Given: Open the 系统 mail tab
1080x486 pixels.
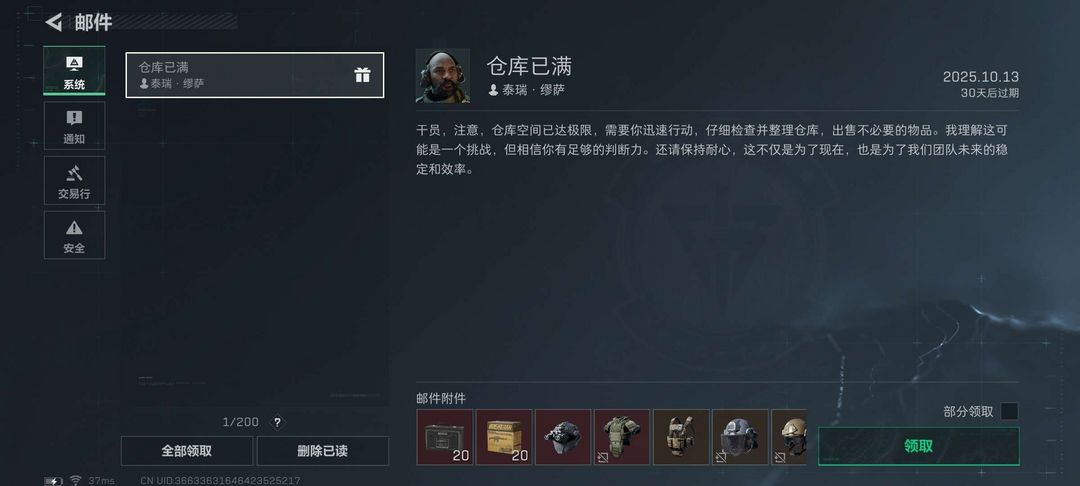Looking at the screenshot, I should point(74,71).
